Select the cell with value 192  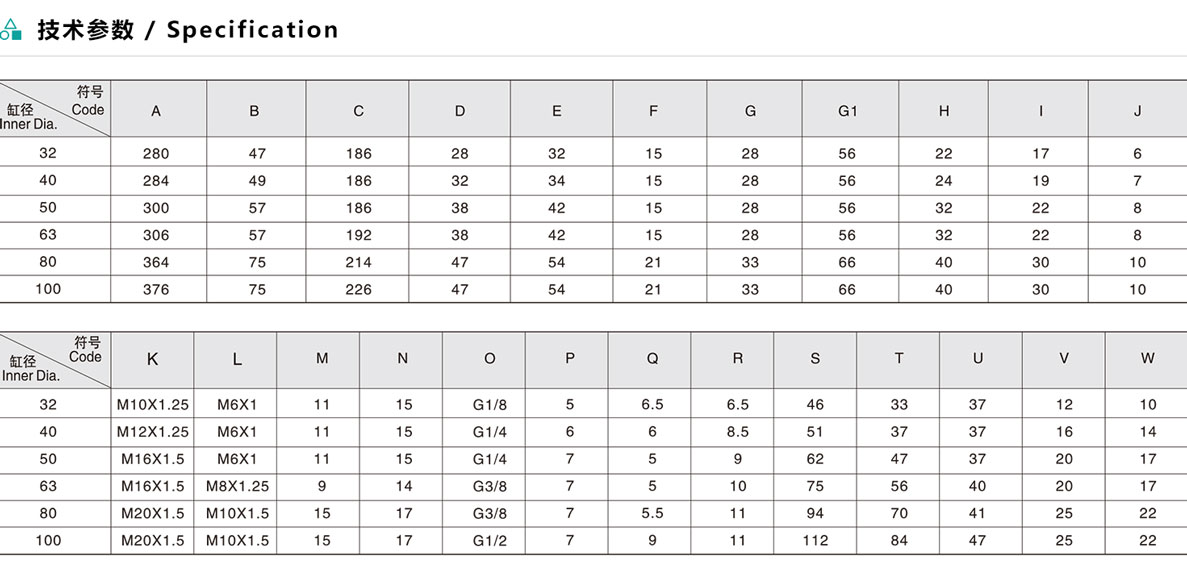[358, 236]
